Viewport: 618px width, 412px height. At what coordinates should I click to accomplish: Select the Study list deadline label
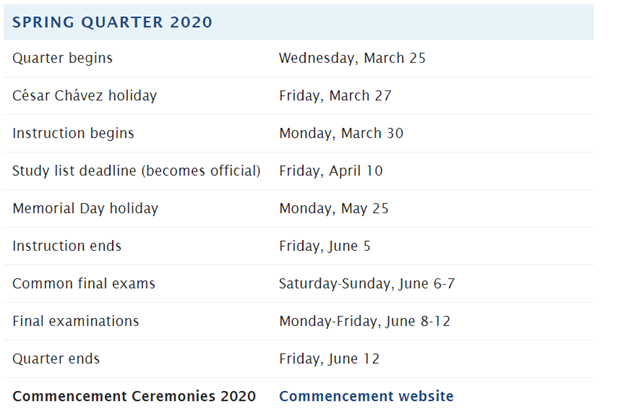[x=136, y=171]
